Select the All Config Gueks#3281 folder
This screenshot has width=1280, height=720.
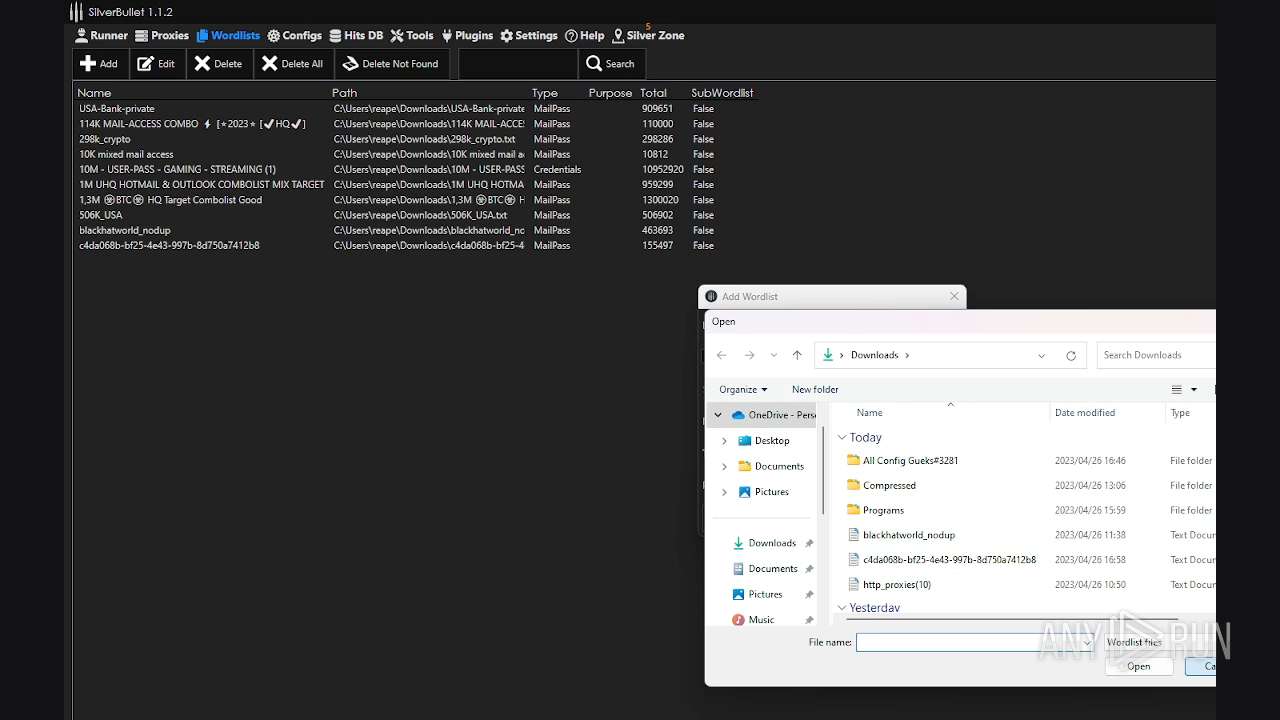[x=910, y=460]
